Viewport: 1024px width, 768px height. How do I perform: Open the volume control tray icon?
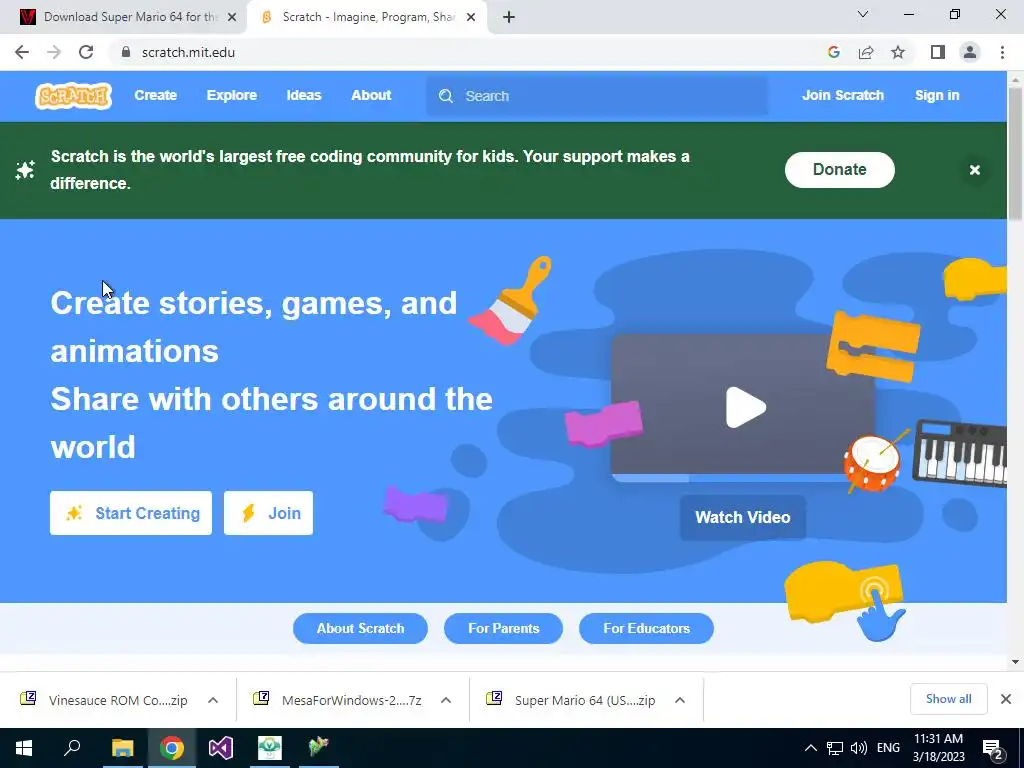click(x=859, y=748)
